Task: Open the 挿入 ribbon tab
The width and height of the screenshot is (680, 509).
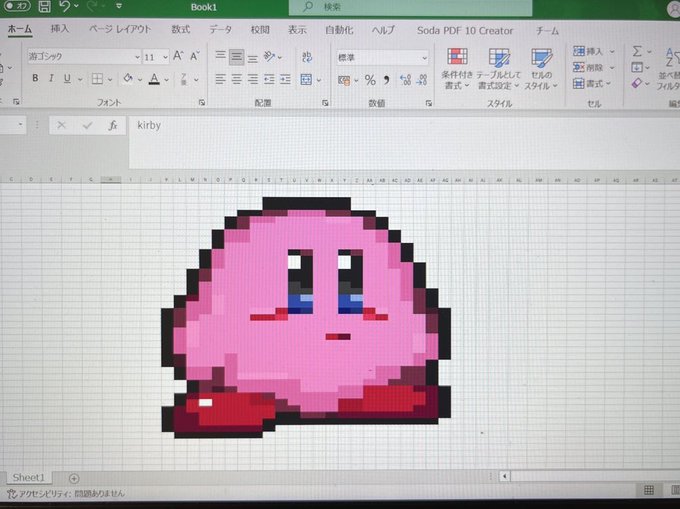Action: pos(59,29)
